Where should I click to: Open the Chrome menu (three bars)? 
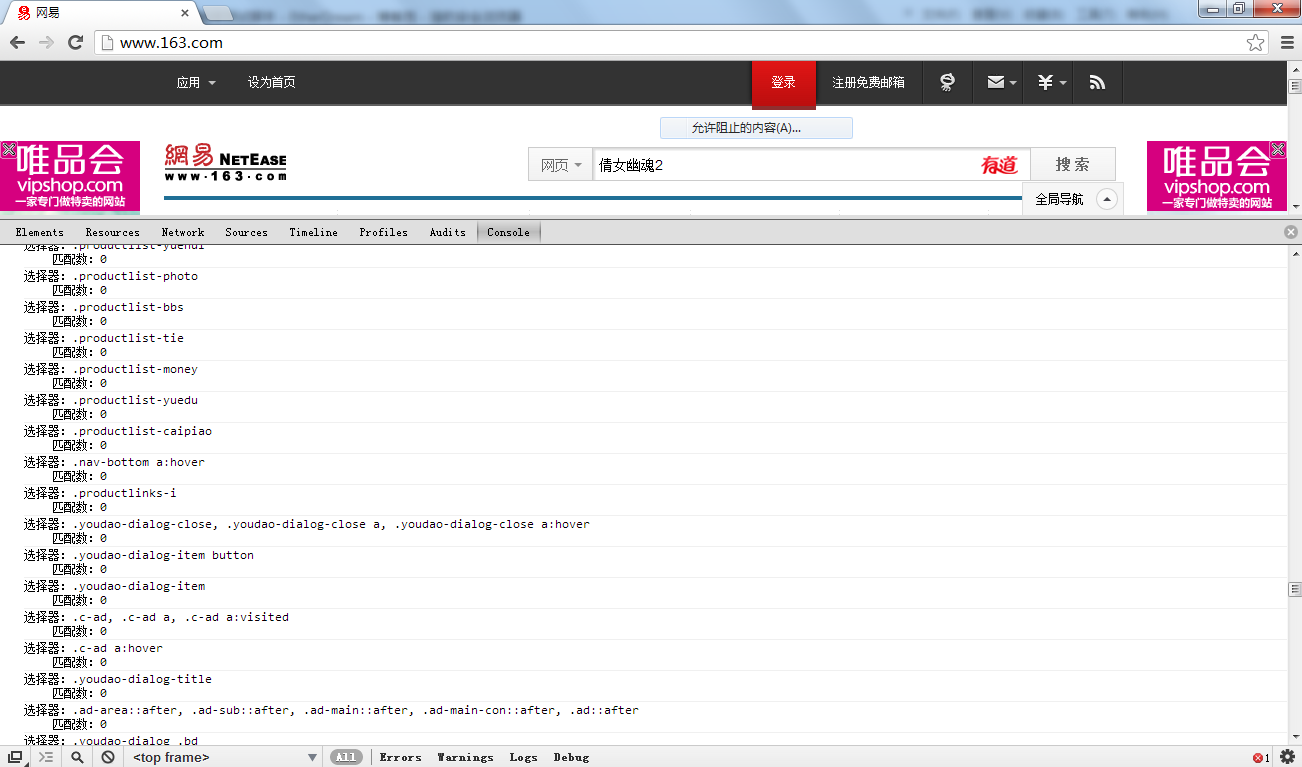[x=1287, y=42]
